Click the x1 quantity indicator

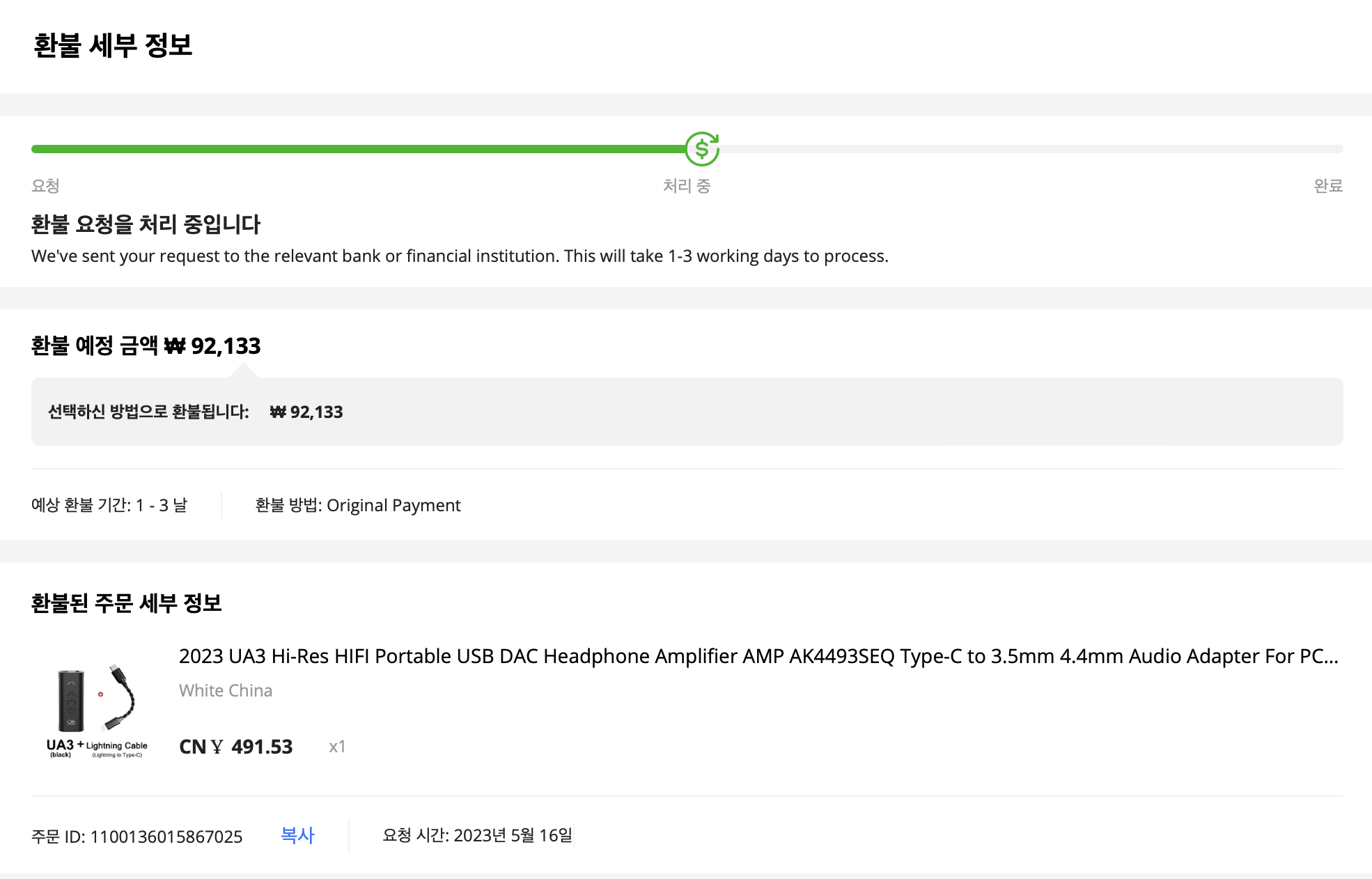click(x=337, y=747)
